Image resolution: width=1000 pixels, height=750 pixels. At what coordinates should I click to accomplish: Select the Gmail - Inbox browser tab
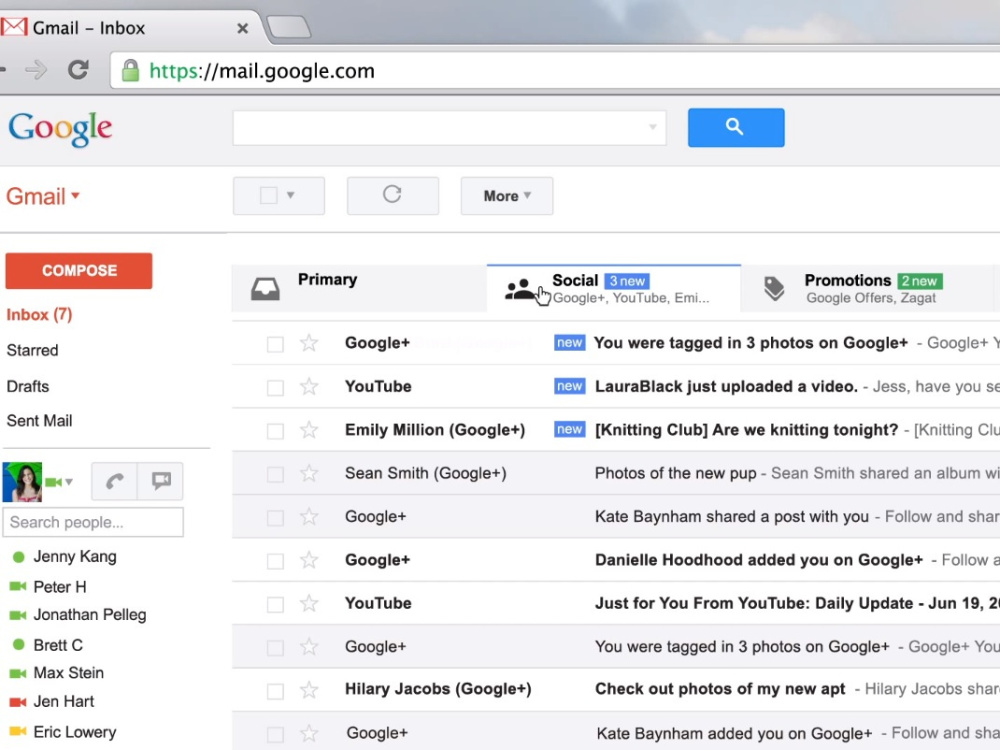(128, 27)
